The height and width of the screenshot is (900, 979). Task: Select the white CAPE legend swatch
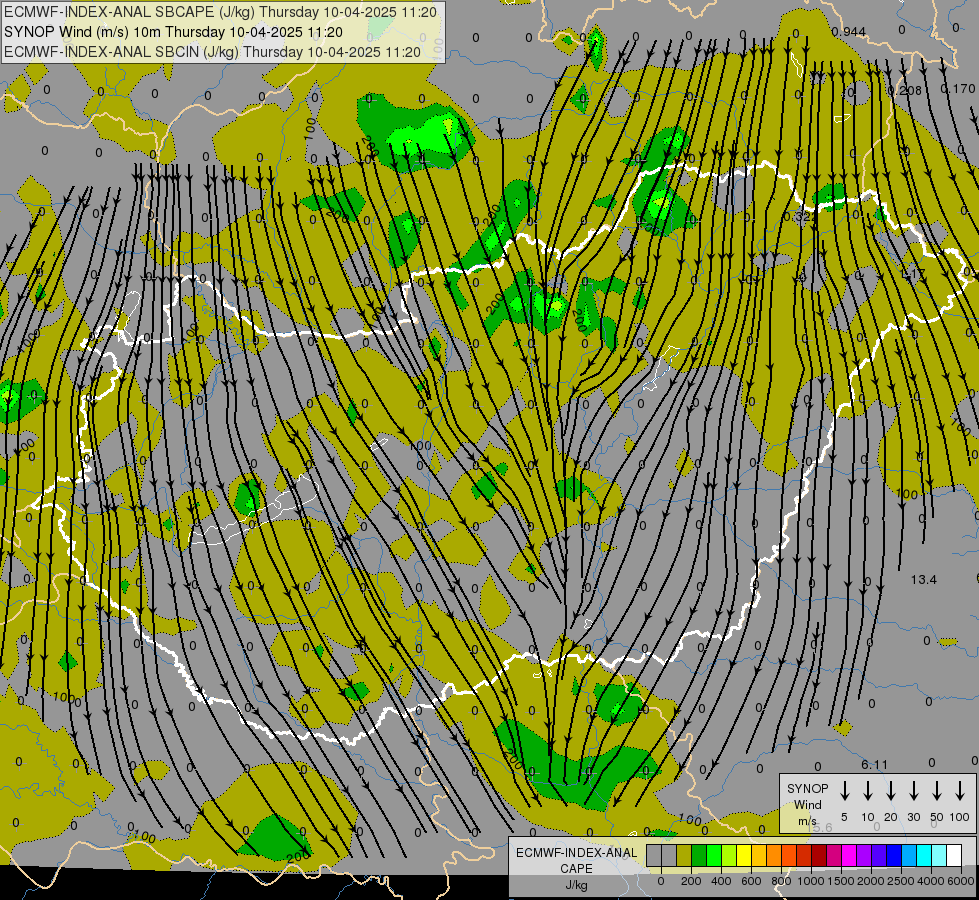point(953,855)
